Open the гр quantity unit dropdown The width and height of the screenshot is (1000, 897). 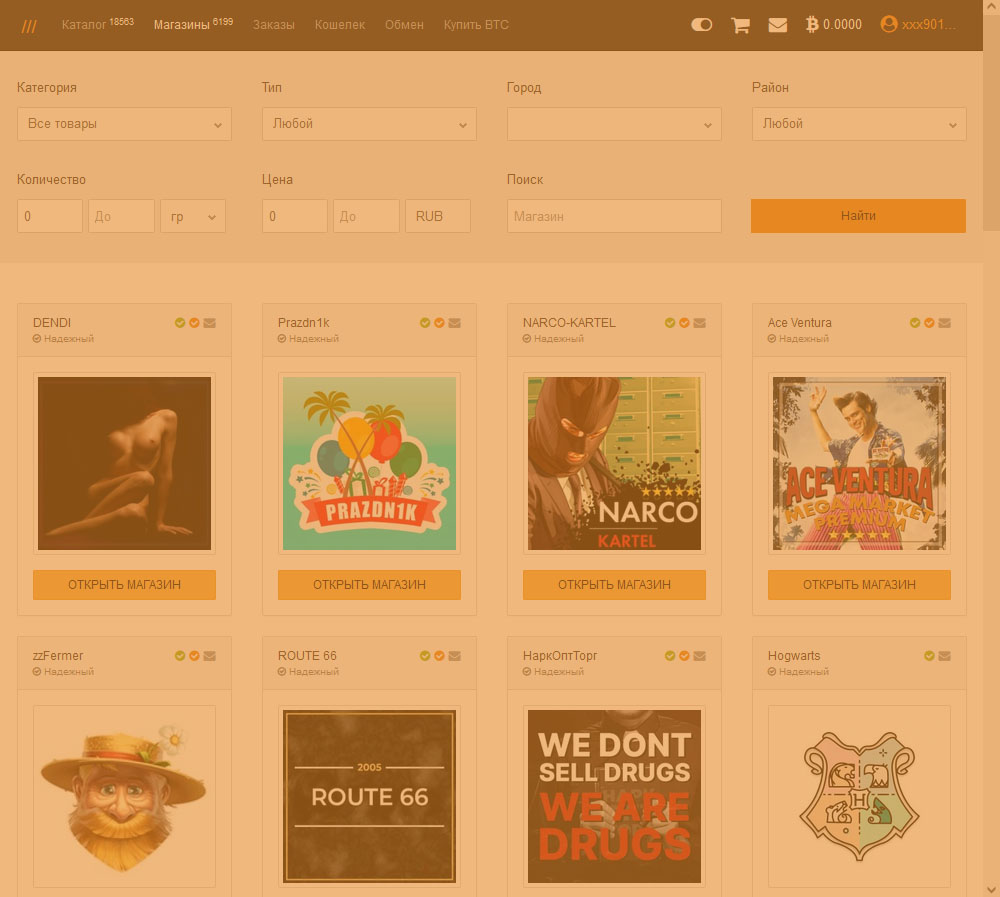click(193, 216)
